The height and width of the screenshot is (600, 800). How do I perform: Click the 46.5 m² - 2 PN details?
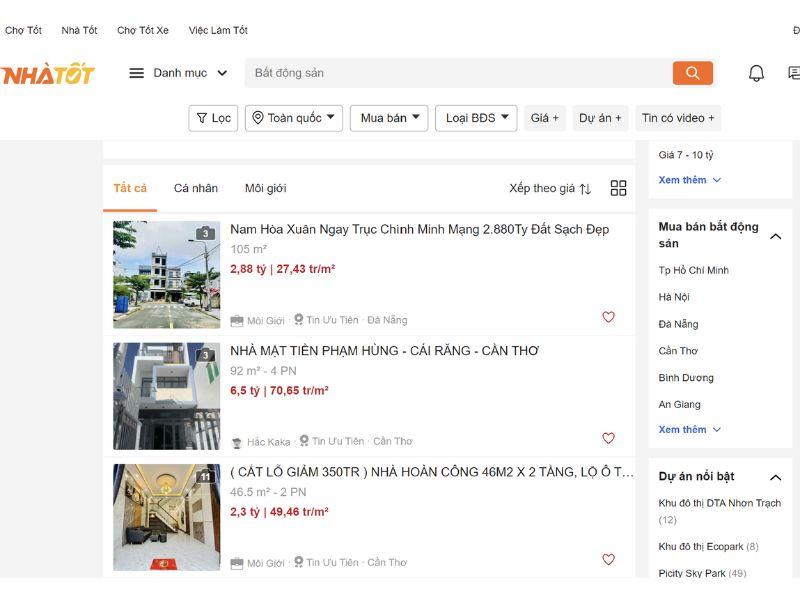(268, 492)
